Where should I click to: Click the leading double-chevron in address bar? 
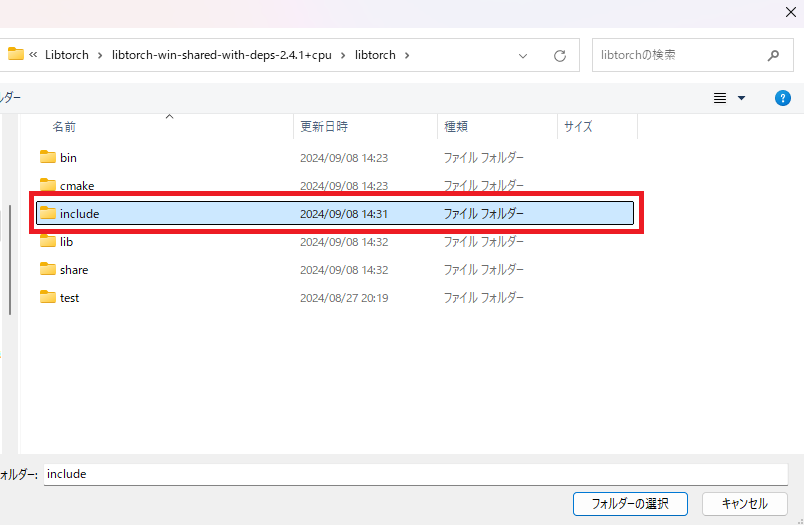click(34, 55)
